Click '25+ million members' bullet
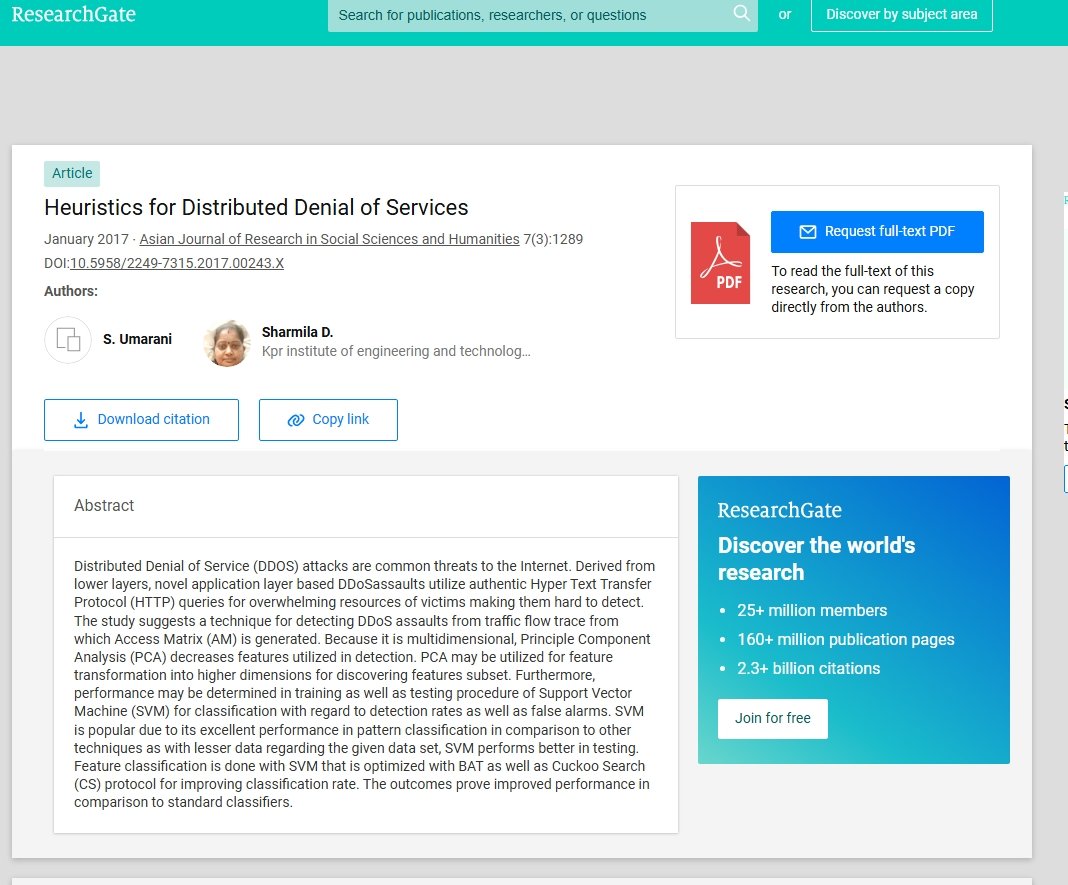The height and width of the screenshot is (885, 1068). click(812, 610)
